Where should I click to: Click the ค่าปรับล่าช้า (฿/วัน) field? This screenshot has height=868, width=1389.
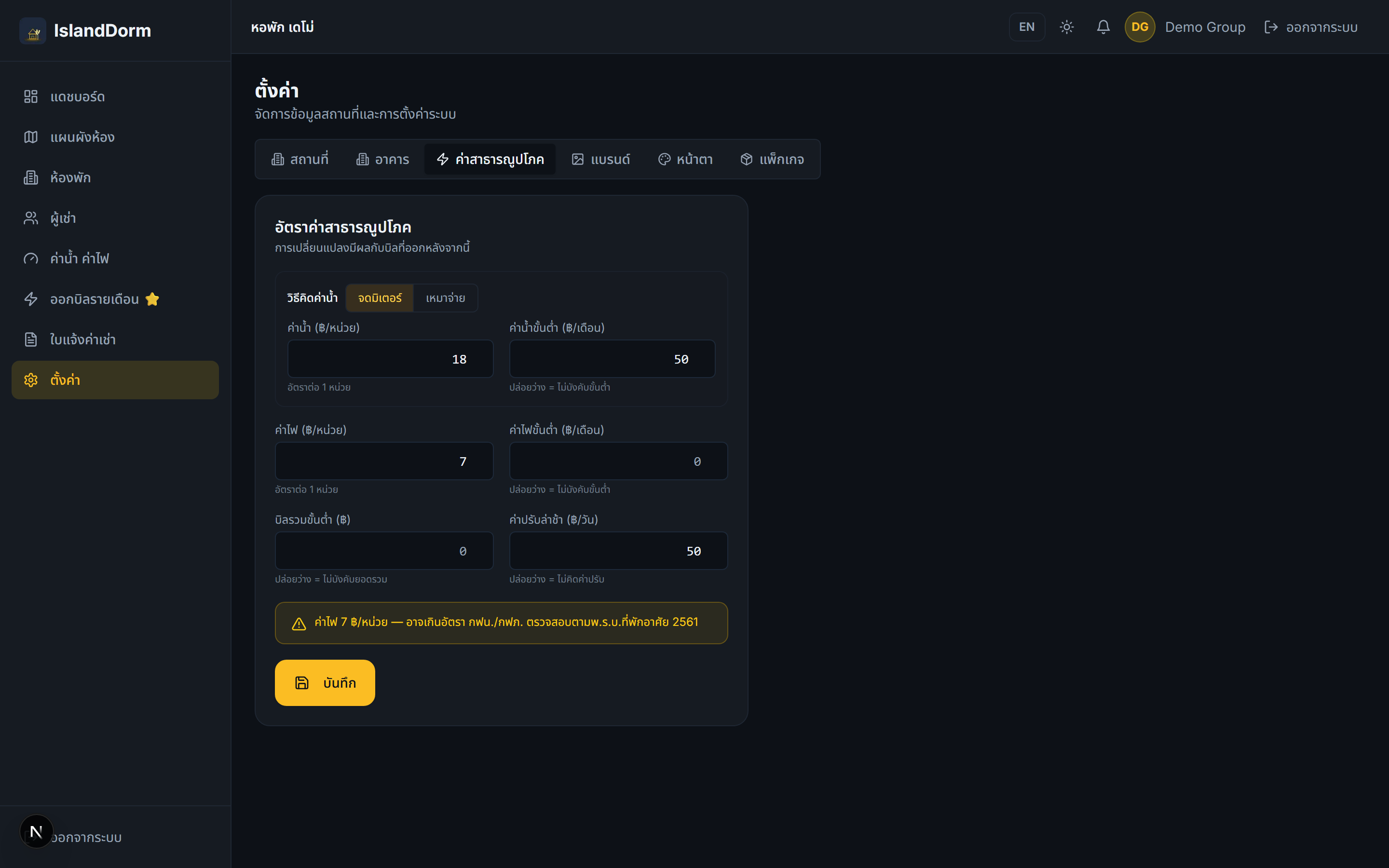[x=619, y=551]
